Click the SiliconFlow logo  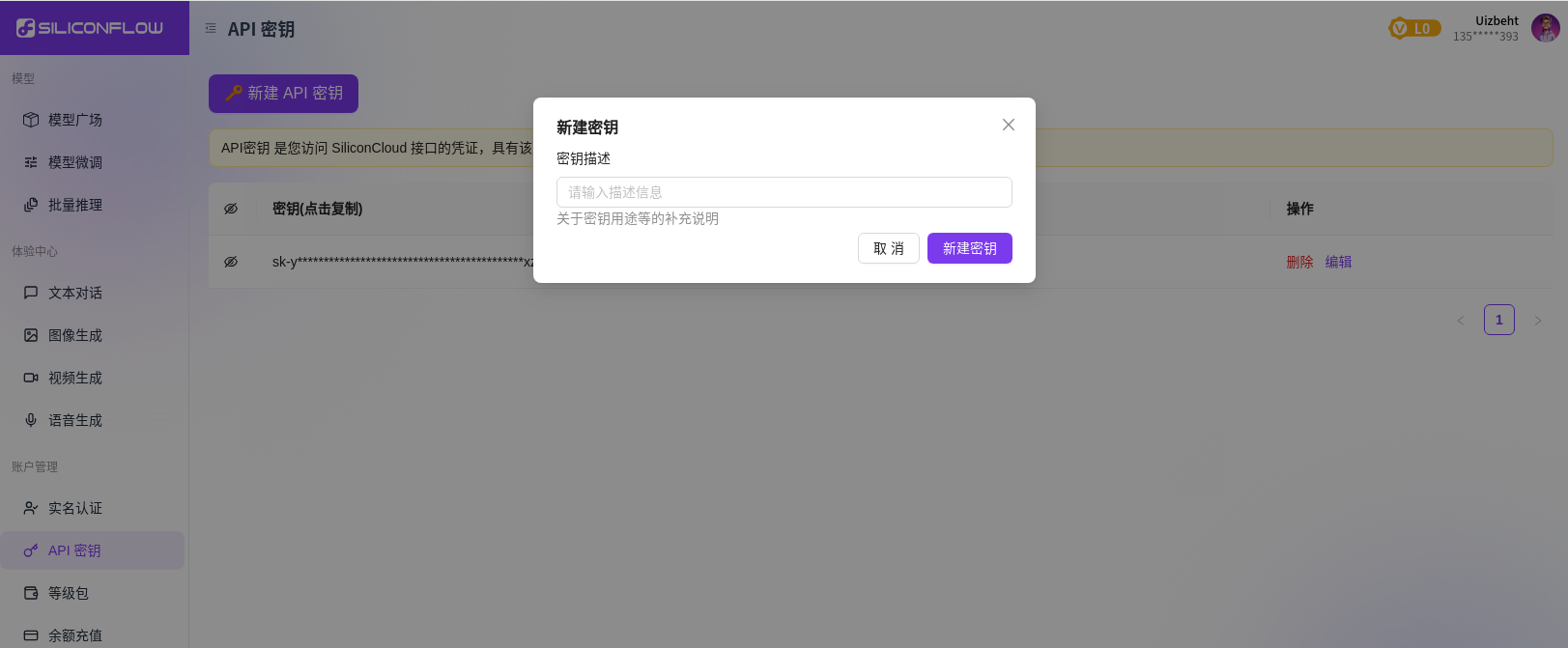90,28
